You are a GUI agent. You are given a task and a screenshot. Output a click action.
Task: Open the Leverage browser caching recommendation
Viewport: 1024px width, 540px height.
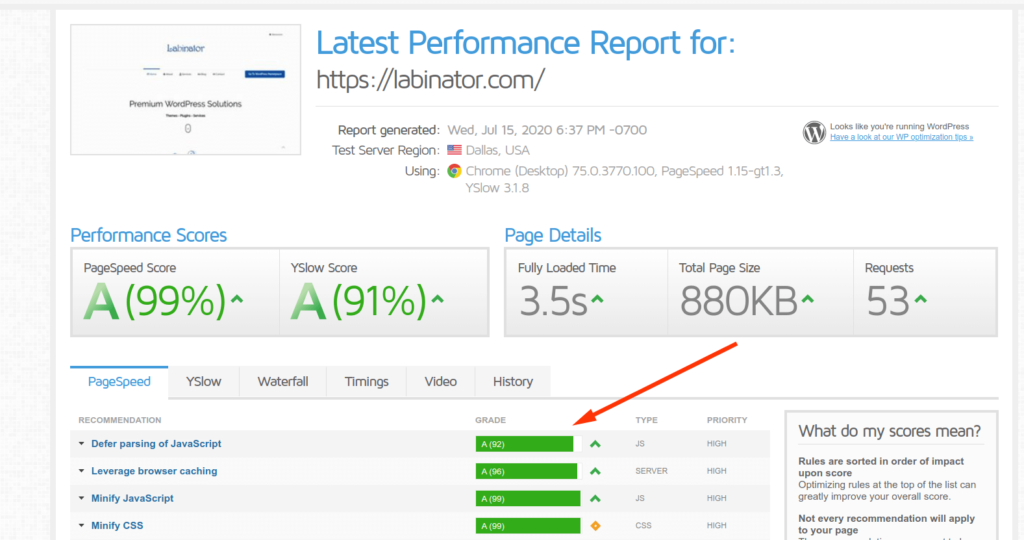click(154, 471)
